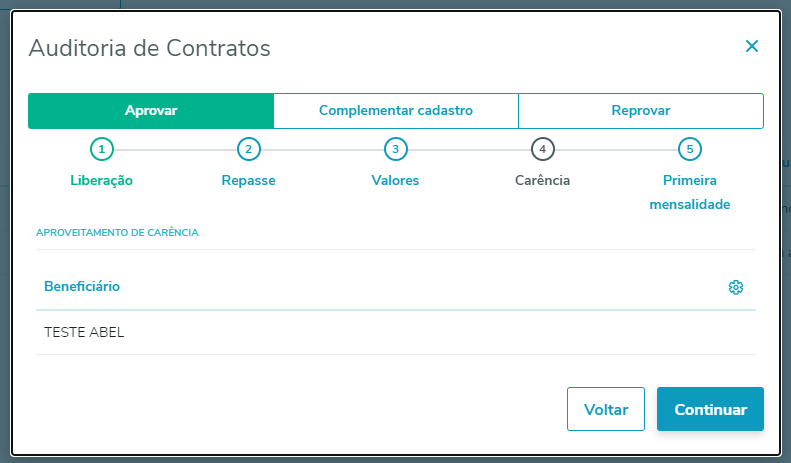Click the Carência step label
The height and width of the screenshot is (463, 791).
pyautogui.click(x=542, y=181)
